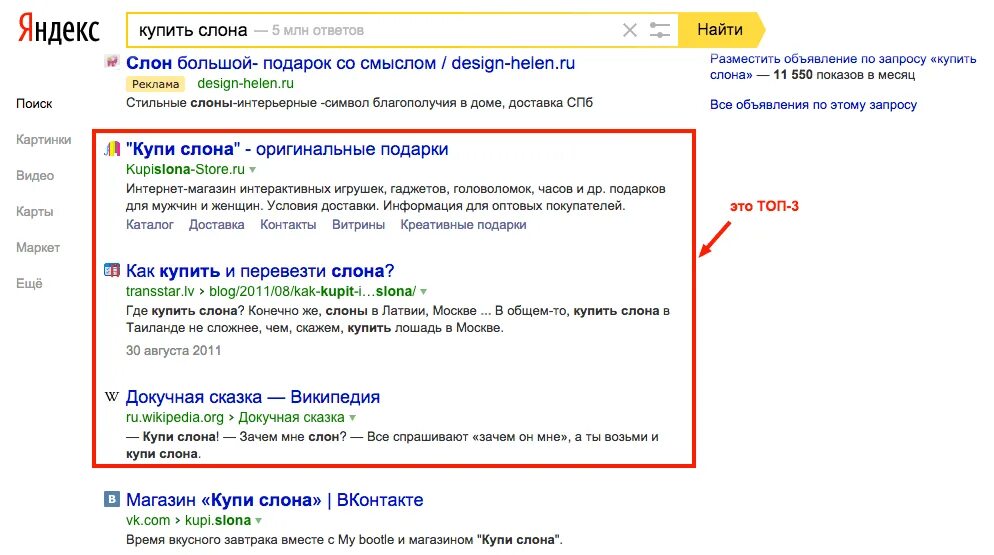
Task: Click the '5 млн ответов' text
Action: point(318,30)
